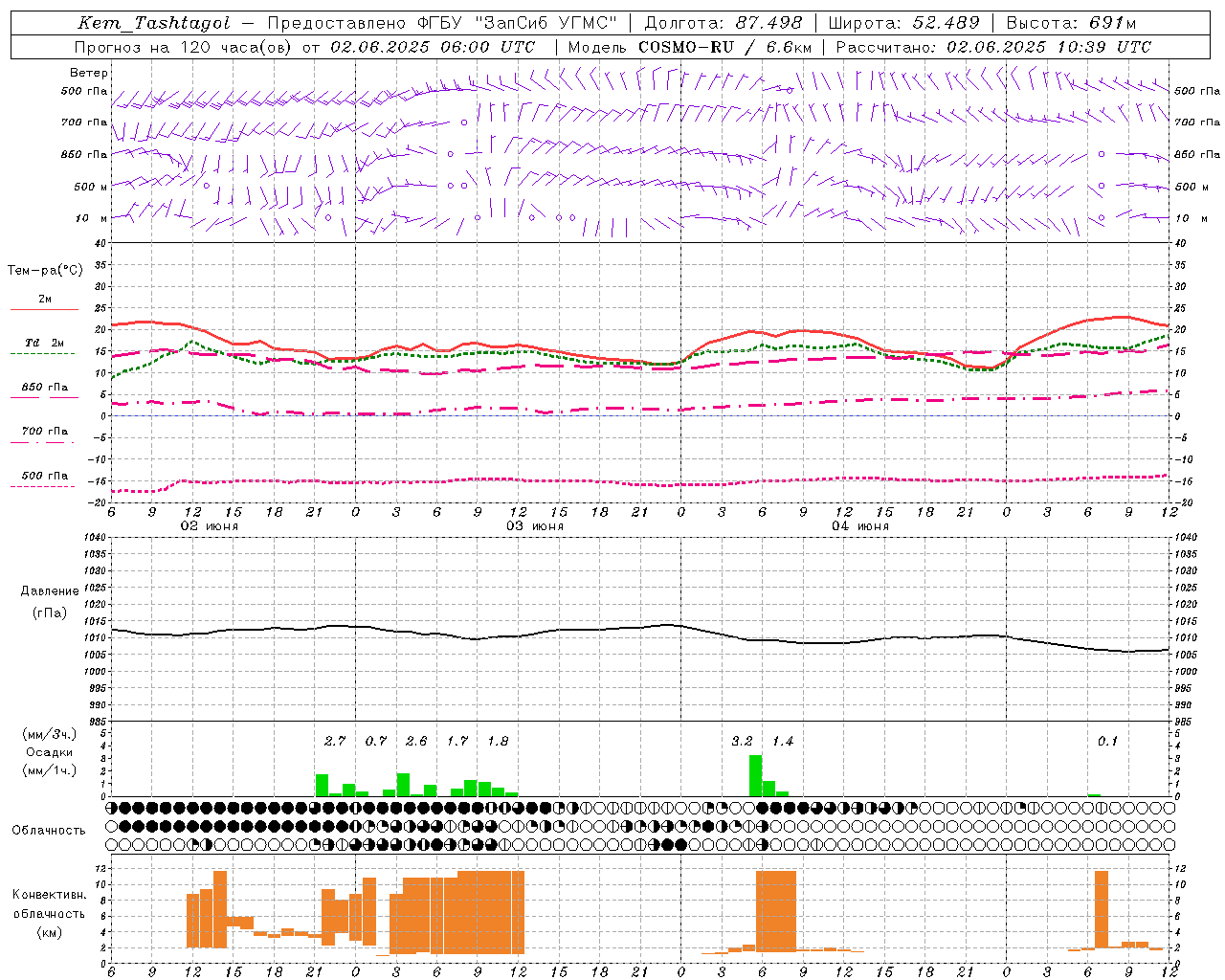Click the 3-hour precipitation value 2.6
Screen dimensions: 1225x980
pyautogui.click(x=416, y=741)
